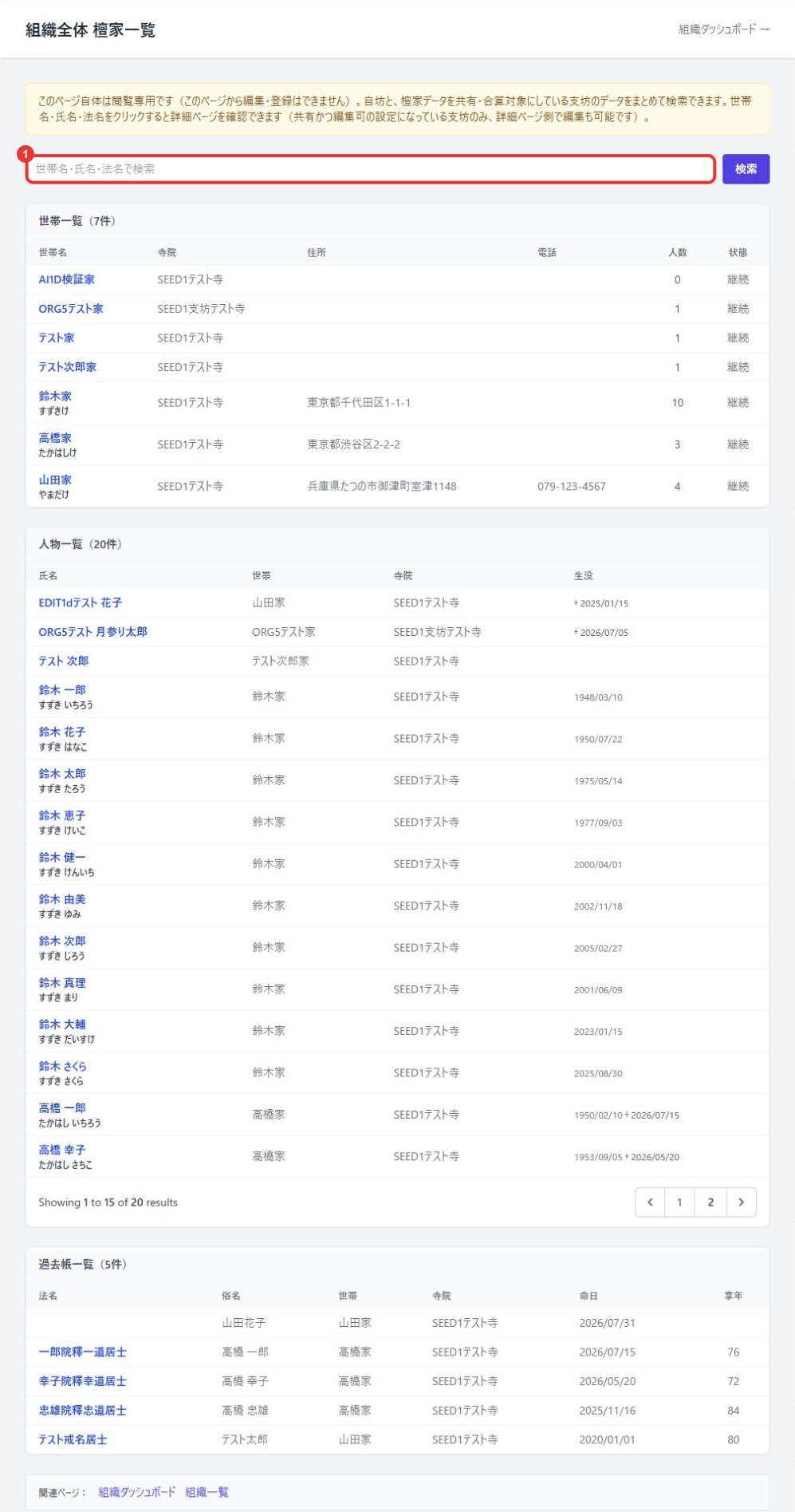Open 高橋 一郎 in the person list

click(x=62, y=1108)
